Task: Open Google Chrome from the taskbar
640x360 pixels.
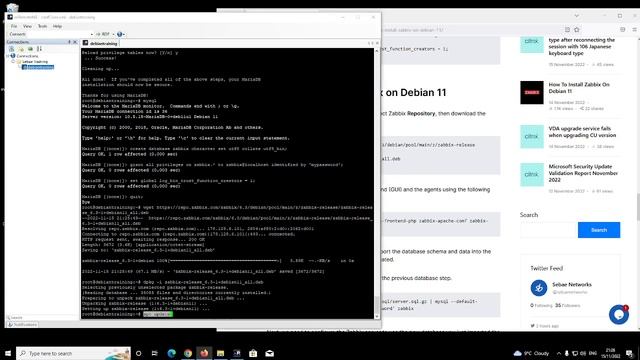Action: [x=188, y=353]
